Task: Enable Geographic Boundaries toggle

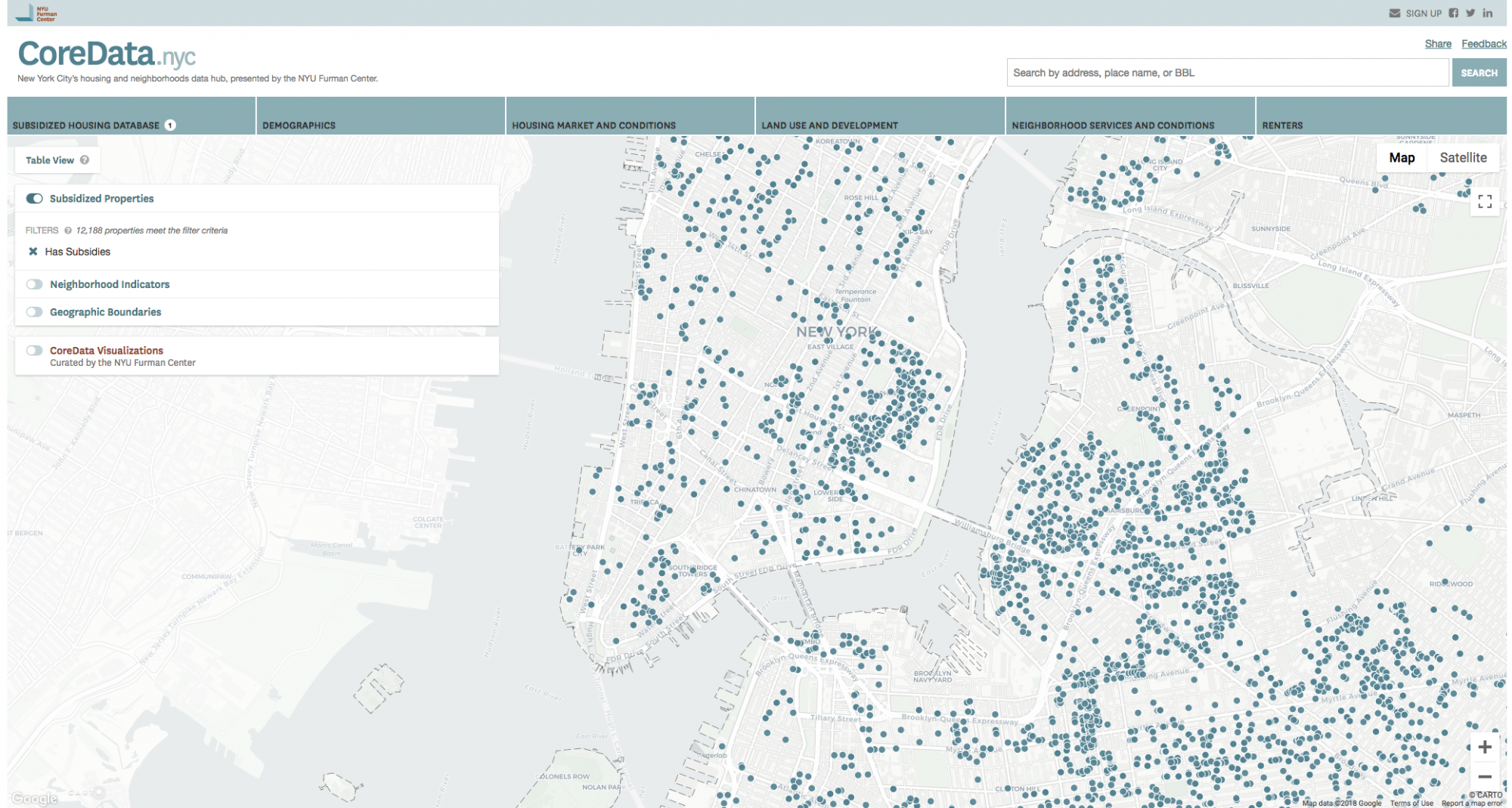Action: tap(34, 312)
